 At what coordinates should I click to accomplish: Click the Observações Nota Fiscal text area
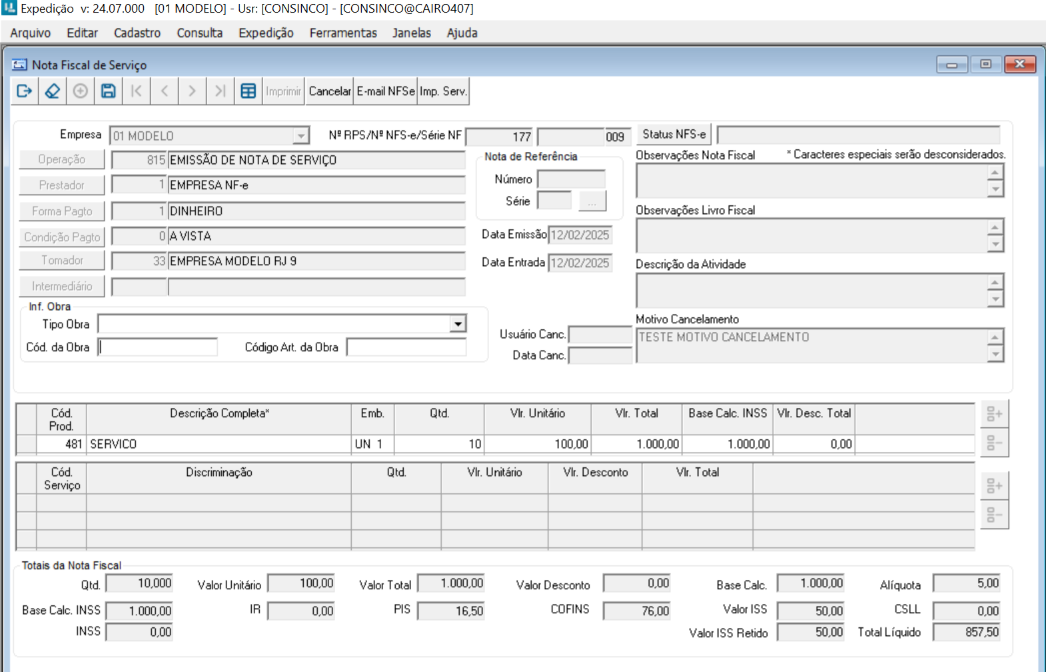click(812, 180)
